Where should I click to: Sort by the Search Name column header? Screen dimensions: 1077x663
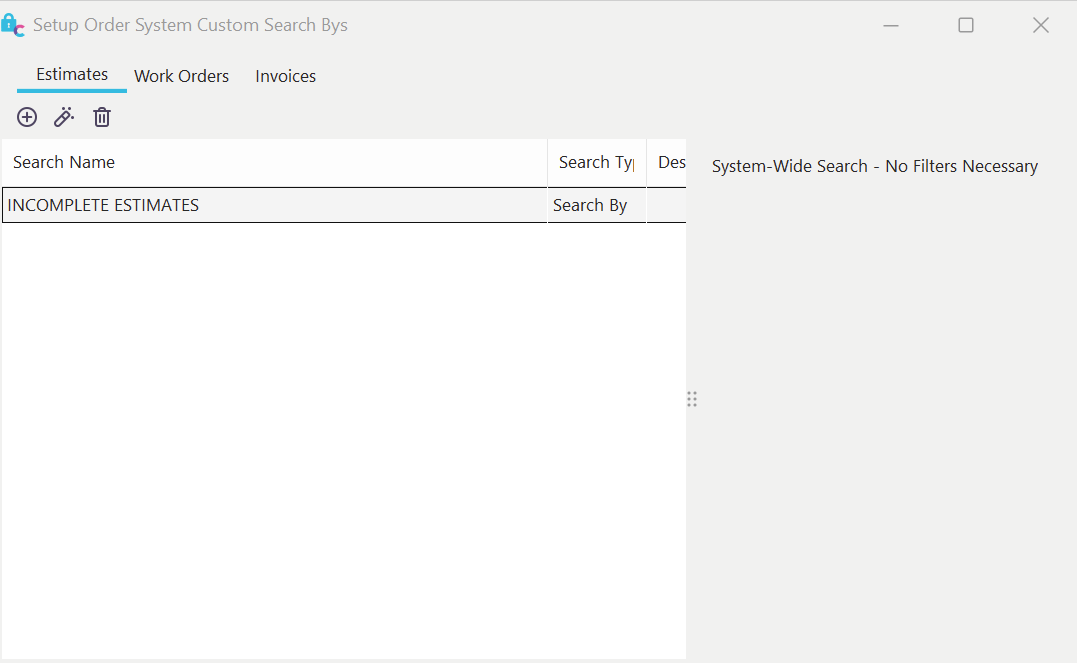64,162
